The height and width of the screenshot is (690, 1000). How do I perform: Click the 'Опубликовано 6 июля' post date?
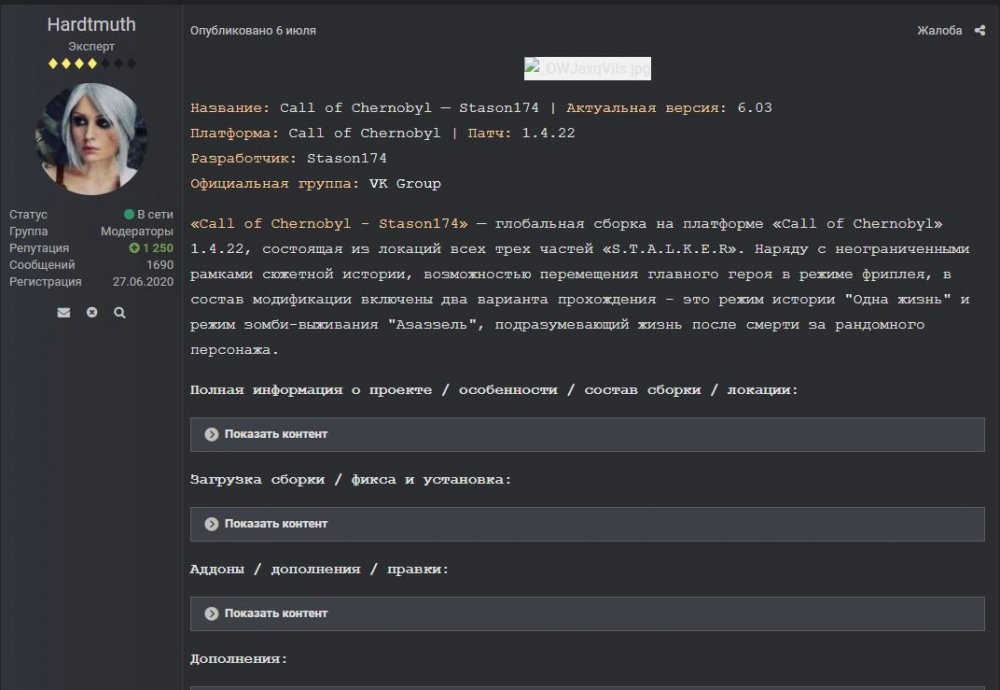[x=253, y=31]
